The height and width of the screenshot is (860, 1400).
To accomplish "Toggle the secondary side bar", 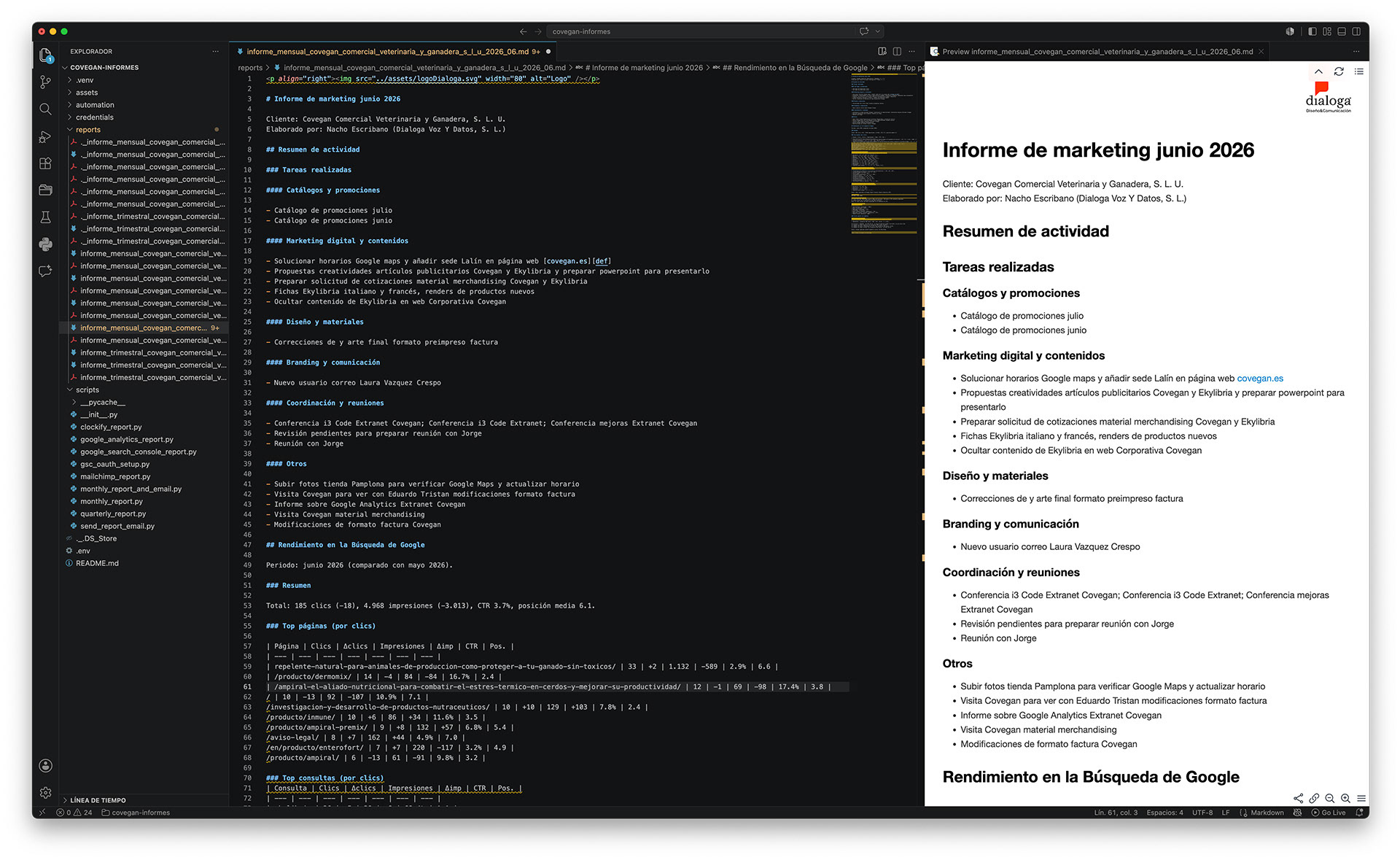I will click(1356, 31).
